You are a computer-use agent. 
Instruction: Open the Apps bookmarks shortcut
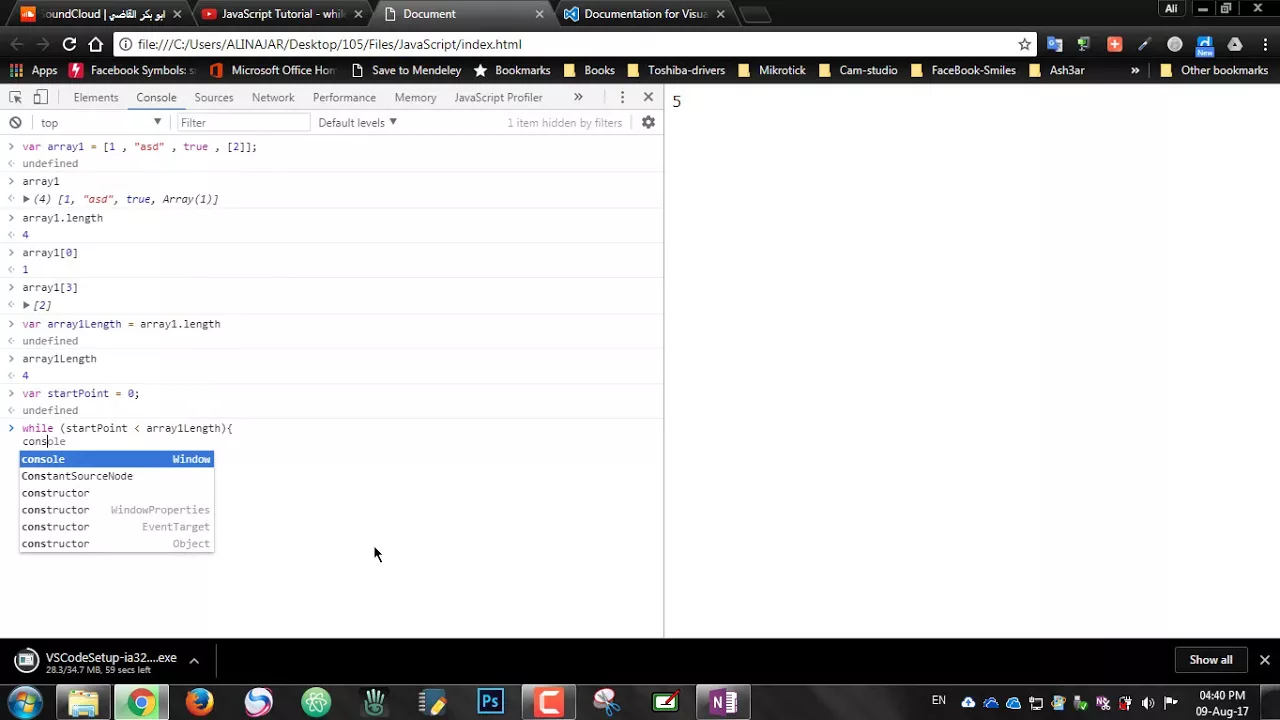click(x=34, y=70)
